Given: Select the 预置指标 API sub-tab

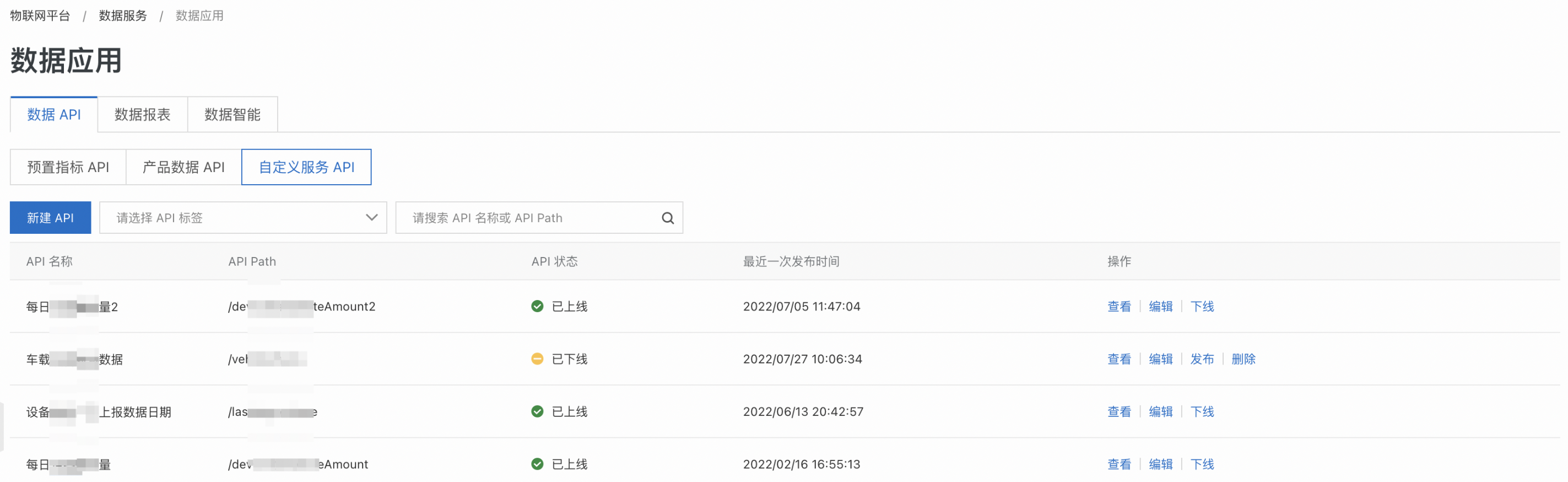Looking at the screenshot, I should 68,167.
